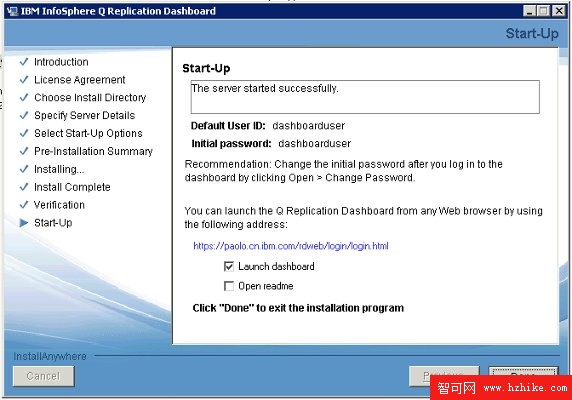Click the Select Start-Up Options checkmark
This screenshot has height=400, width=572.
[24, 133]
